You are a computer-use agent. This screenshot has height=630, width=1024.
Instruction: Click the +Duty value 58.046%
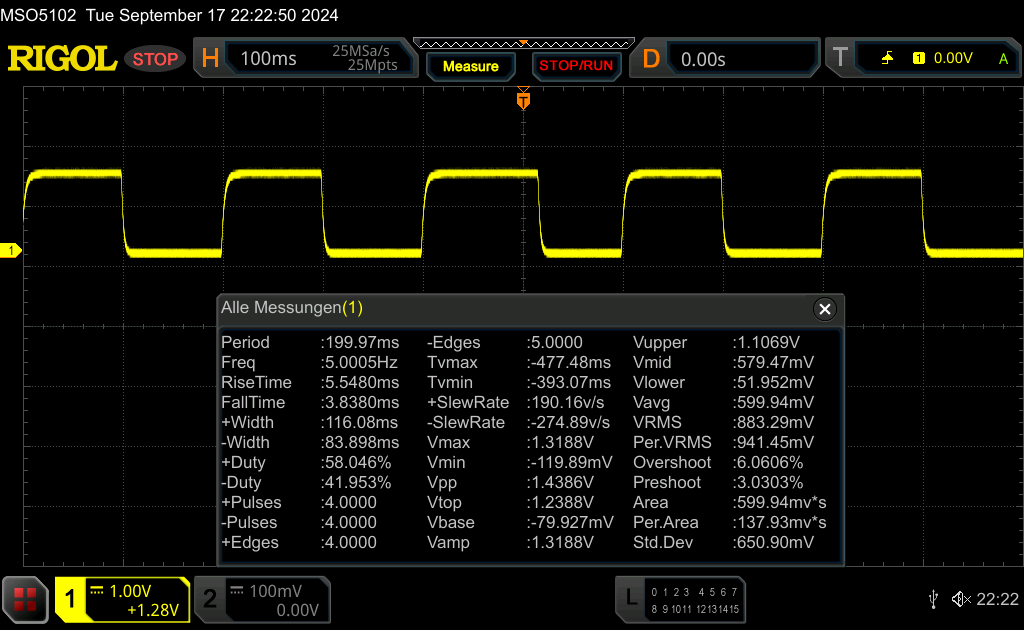tap(356, 462)
